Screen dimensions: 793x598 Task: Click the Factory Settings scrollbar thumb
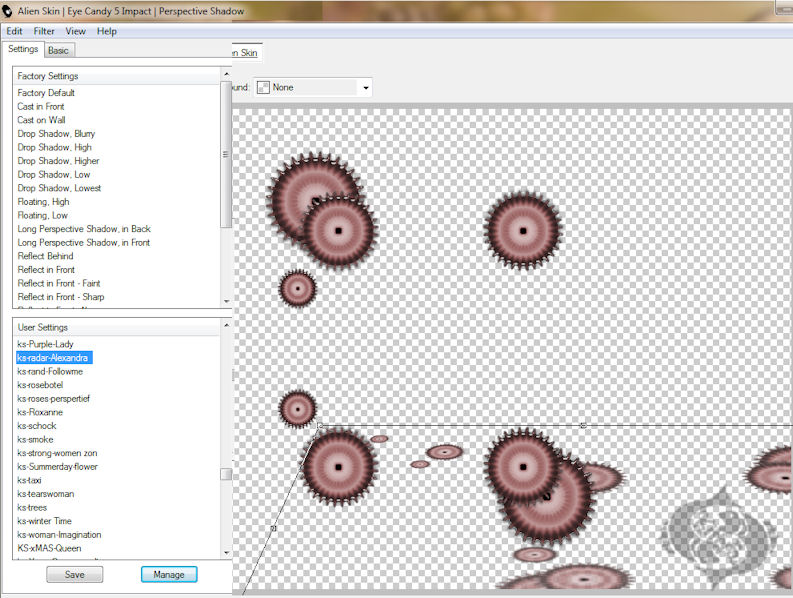226,154
